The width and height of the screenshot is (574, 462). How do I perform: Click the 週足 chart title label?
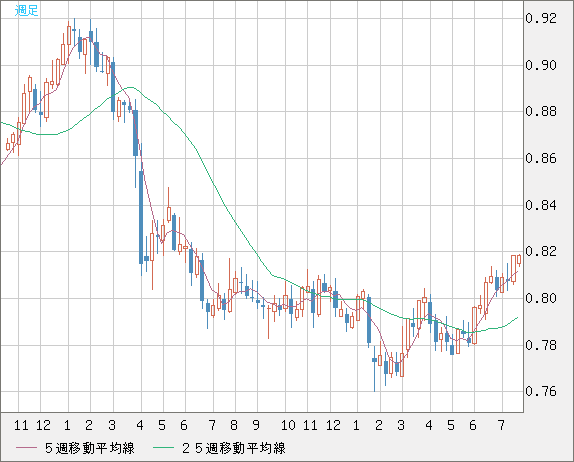[26, 10]
